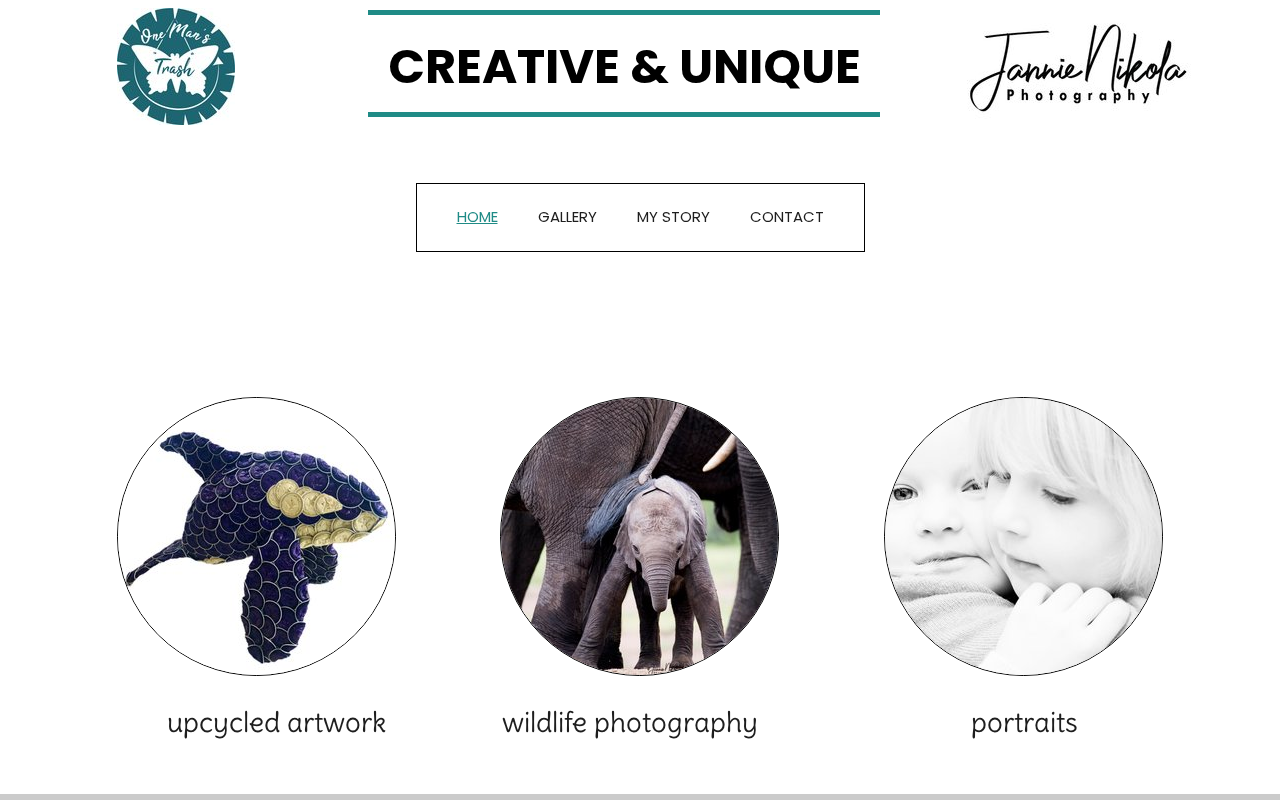Click the upcycled artwork caption

[x=276, y=723]
